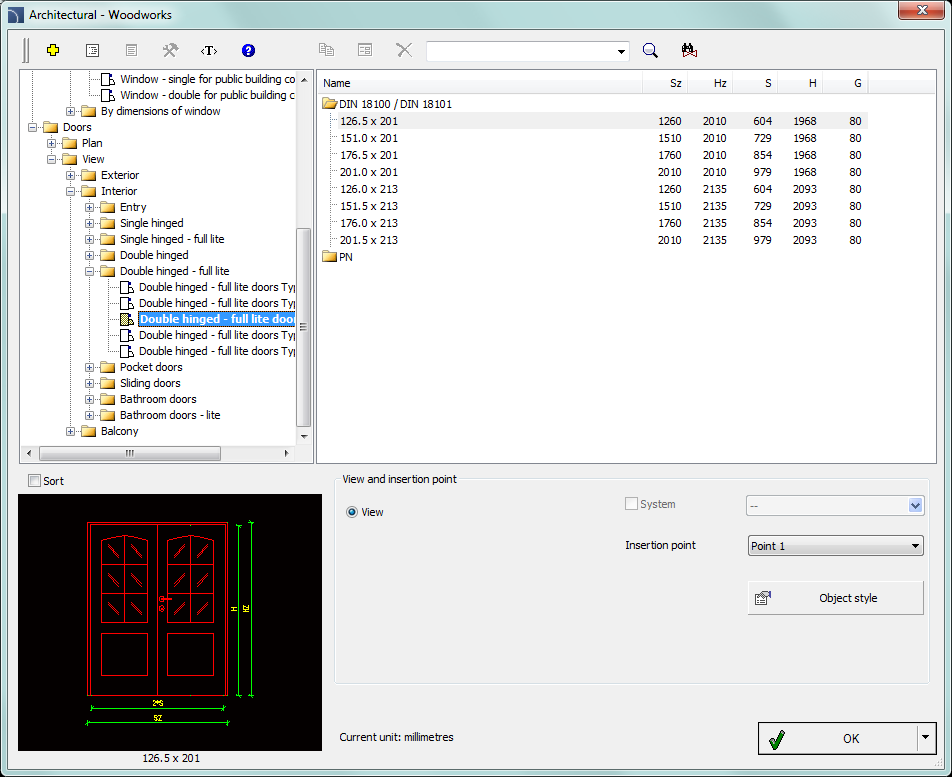Click the Object style button

(835, 598)
